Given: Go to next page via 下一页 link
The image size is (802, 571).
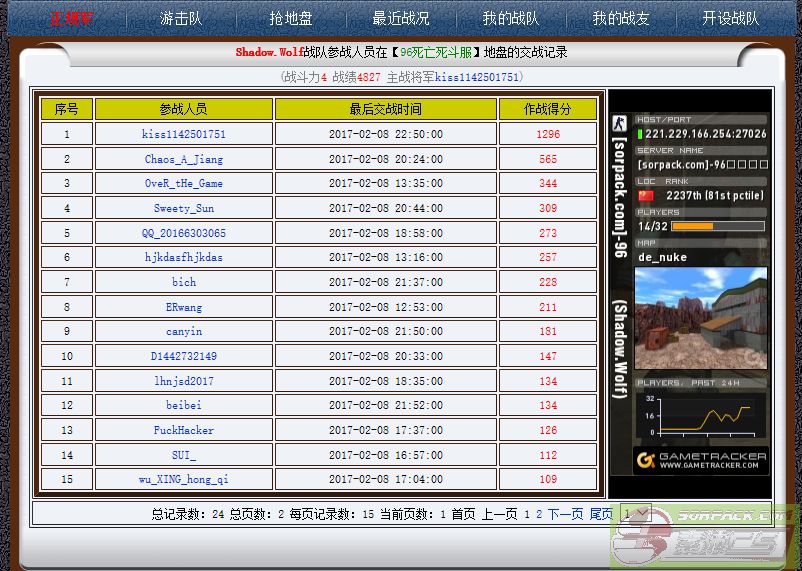Looking at the screenshot, I should coord(565,514).
